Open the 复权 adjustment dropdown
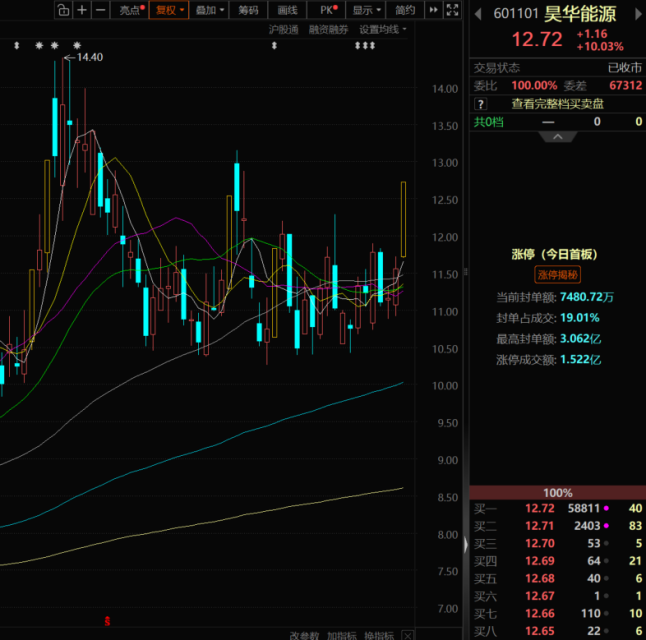 169,10
